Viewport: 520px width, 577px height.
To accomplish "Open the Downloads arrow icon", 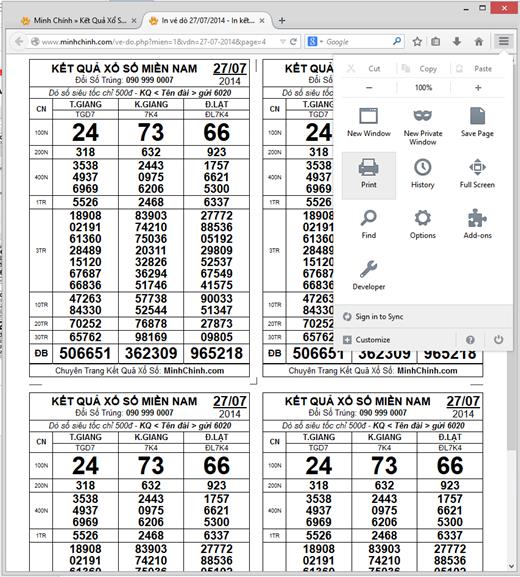I will tap(457, 41).
